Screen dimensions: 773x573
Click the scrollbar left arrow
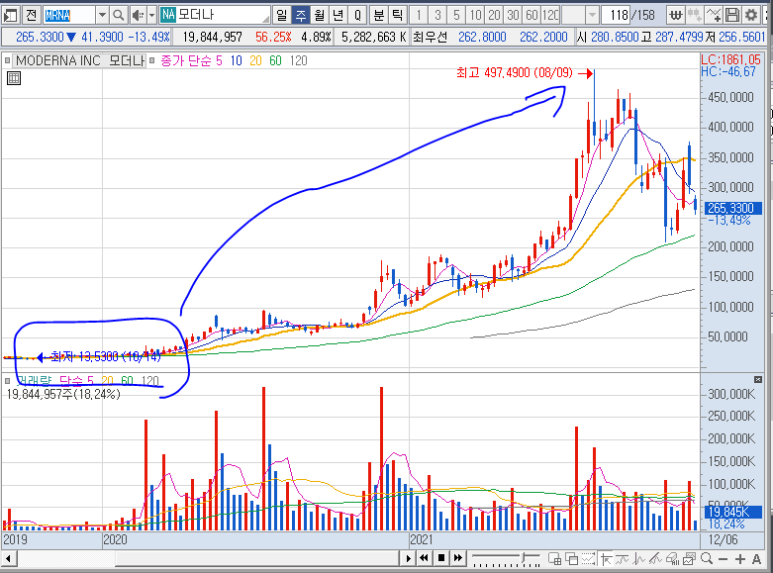click(8, 559)
